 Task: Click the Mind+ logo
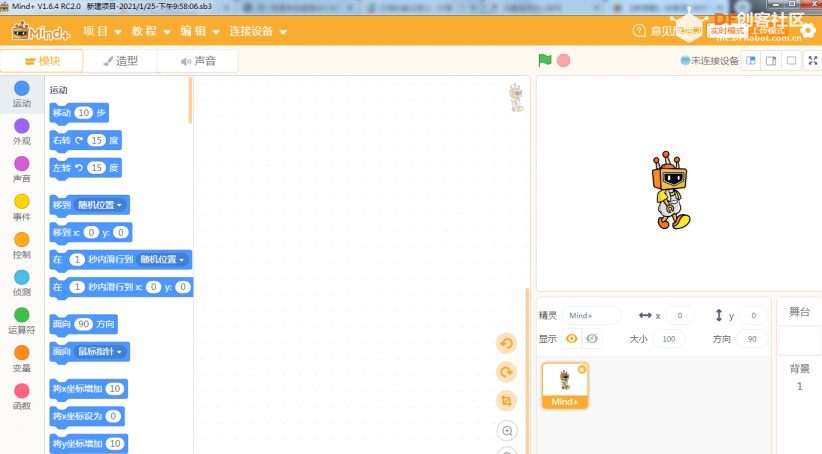point(41,31)
